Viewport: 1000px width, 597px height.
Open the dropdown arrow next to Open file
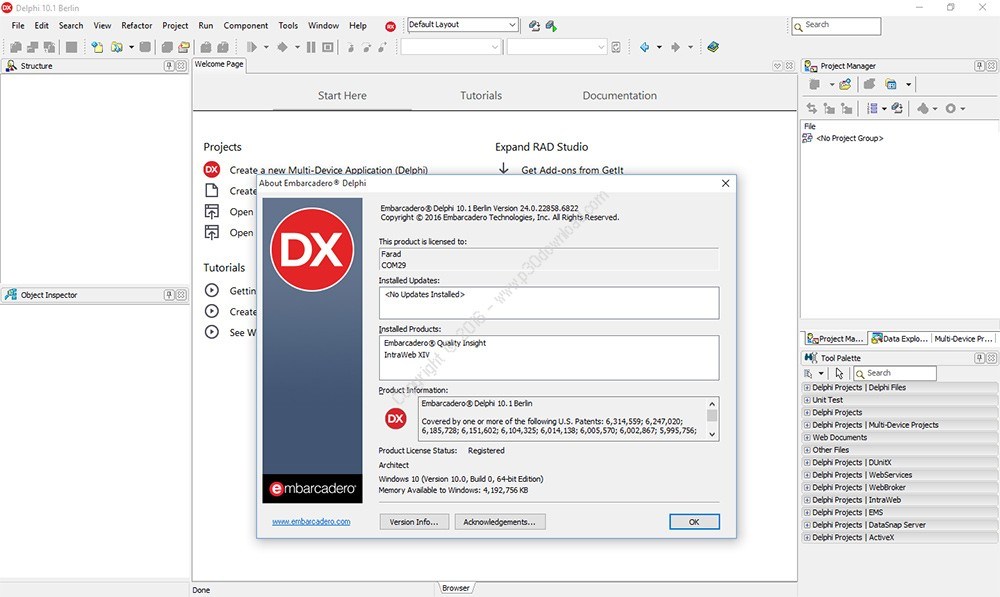pos(131,47)
